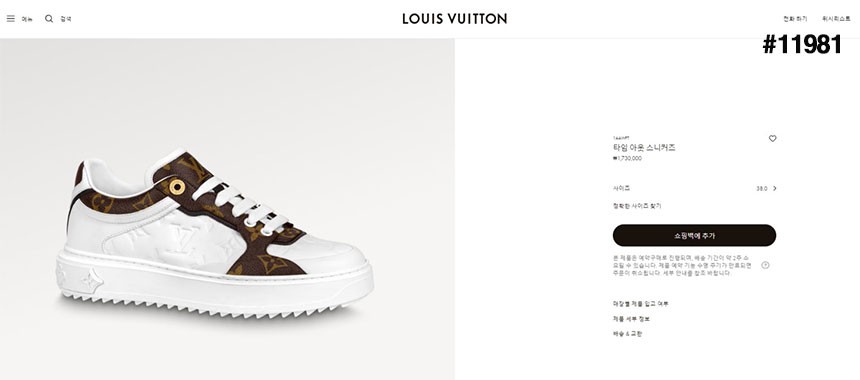
Task: Open the 정확한 사이즈 찾기 size guide link
Action: click(x=637, y=206)
